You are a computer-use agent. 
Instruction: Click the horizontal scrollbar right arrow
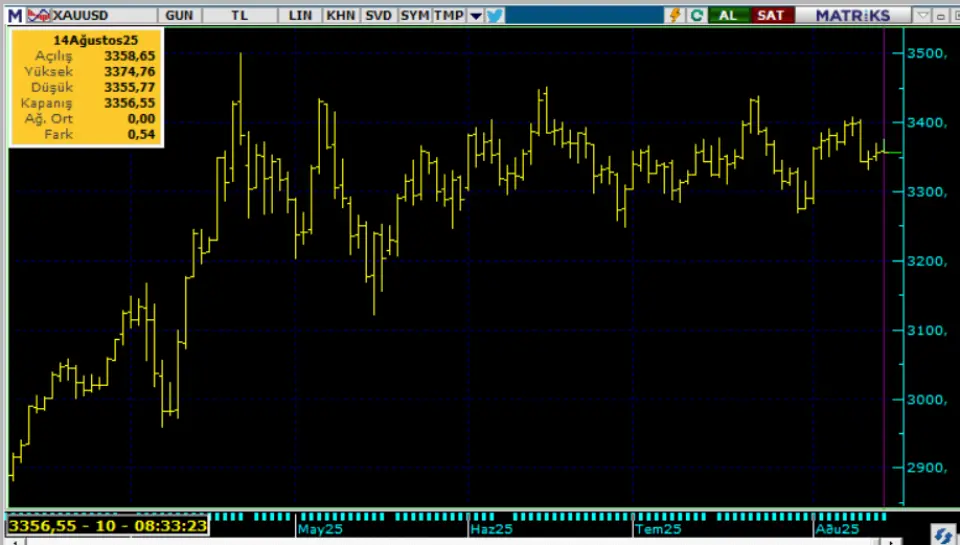click(890, 541)
